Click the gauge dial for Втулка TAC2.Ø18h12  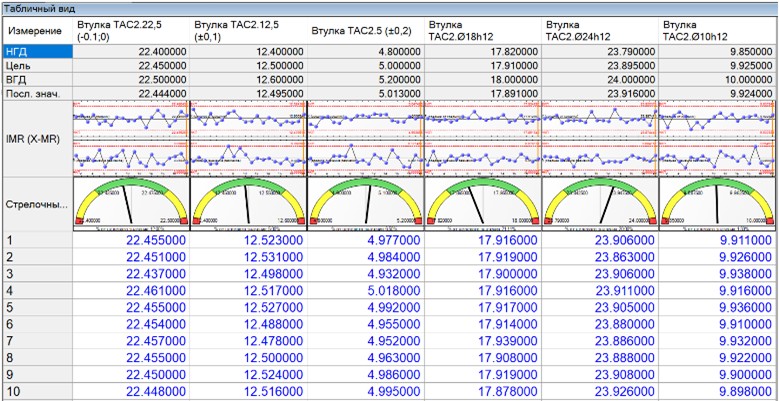pos(484,203)
